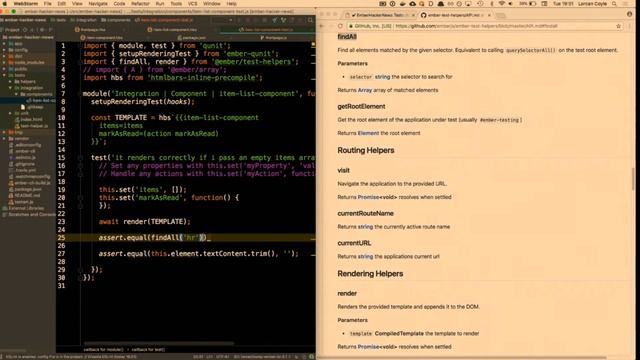Click the Element link under getRootElement
Screen dimensions: 640x360
coord(368,133)
